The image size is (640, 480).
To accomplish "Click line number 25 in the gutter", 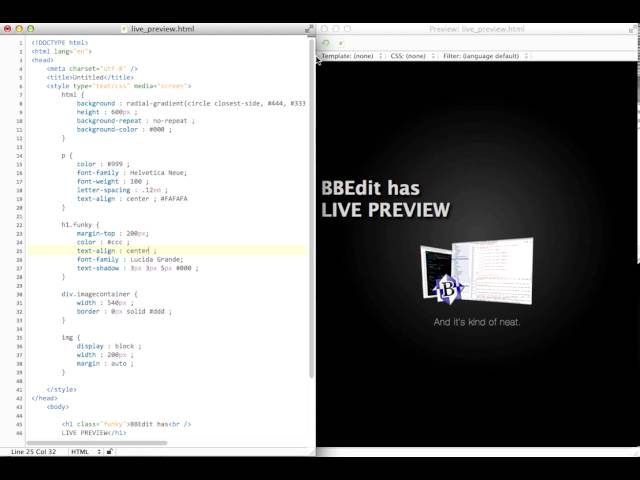I will click(x=20, y=251).
